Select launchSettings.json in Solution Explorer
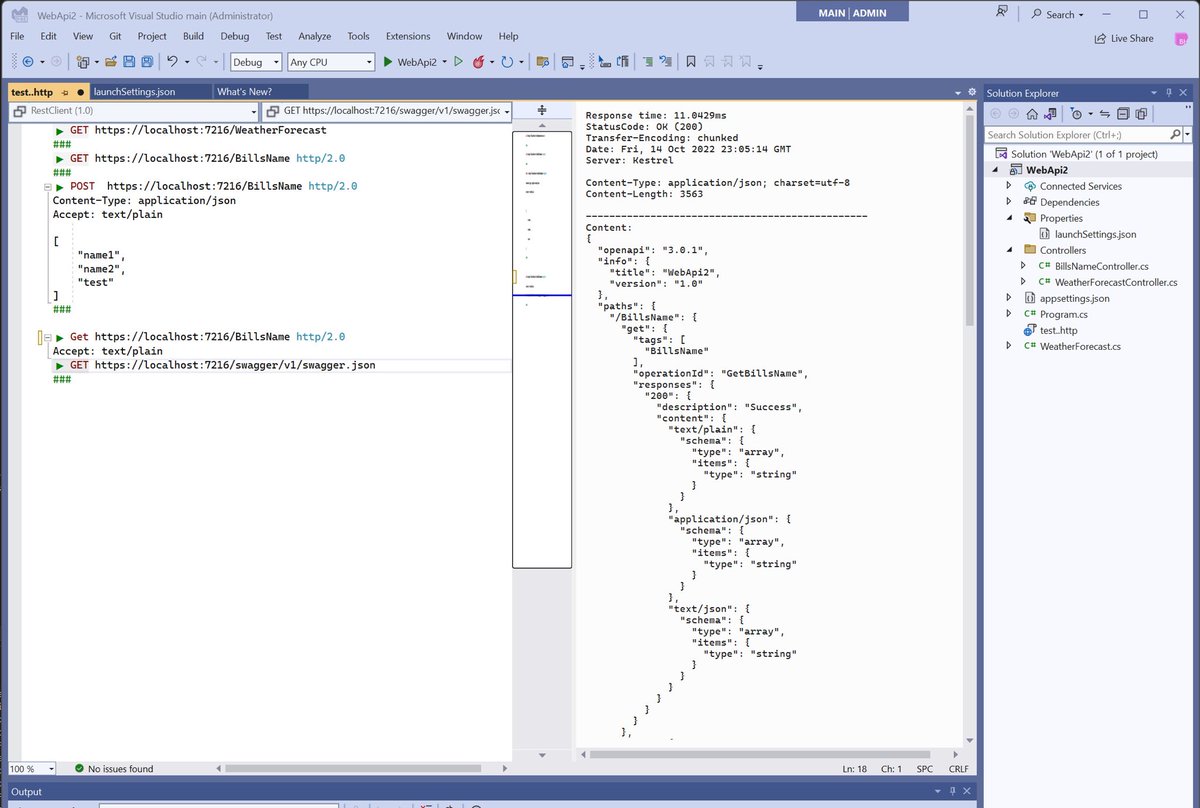1200x808 pixels. (1095, 234)
